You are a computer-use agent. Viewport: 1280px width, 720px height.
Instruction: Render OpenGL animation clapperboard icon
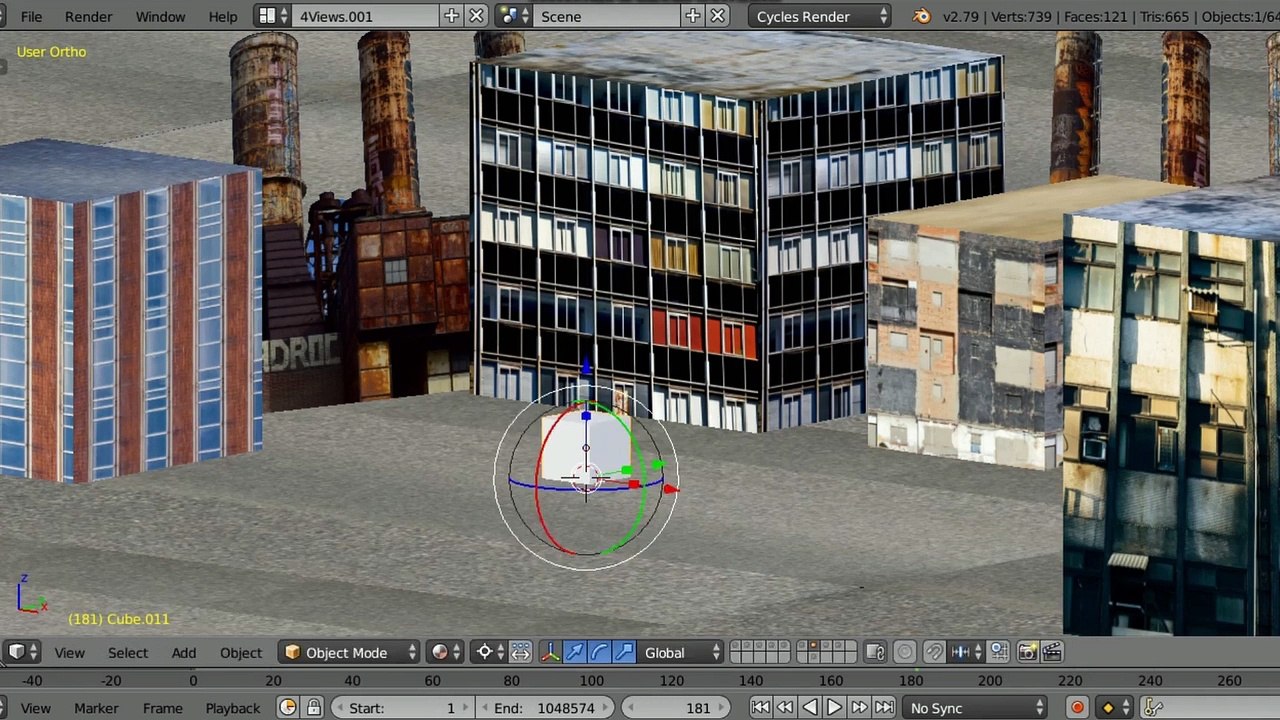(1052, 652)
